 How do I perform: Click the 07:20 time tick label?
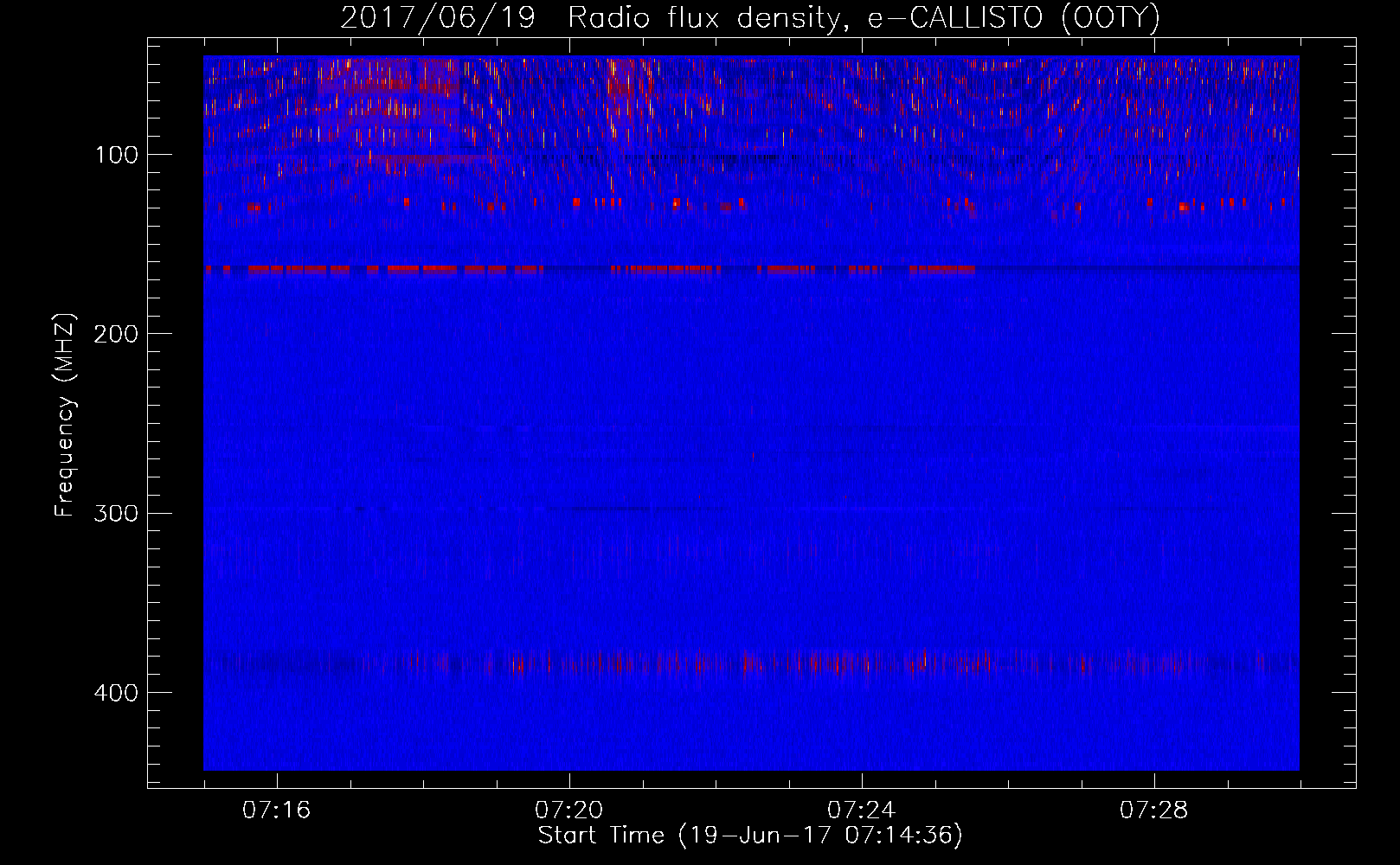pyautogui.click(x=569, y=811)
